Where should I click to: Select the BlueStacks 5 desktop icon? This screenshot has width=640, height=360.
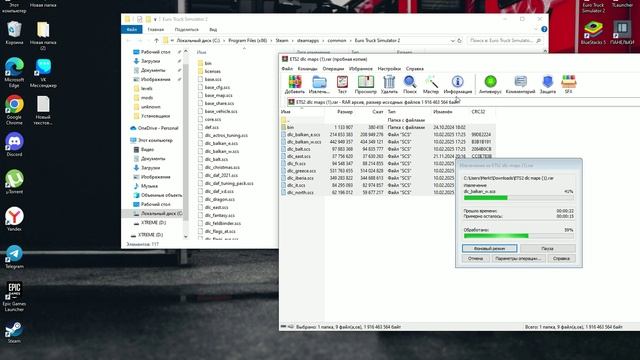(593, 33)
